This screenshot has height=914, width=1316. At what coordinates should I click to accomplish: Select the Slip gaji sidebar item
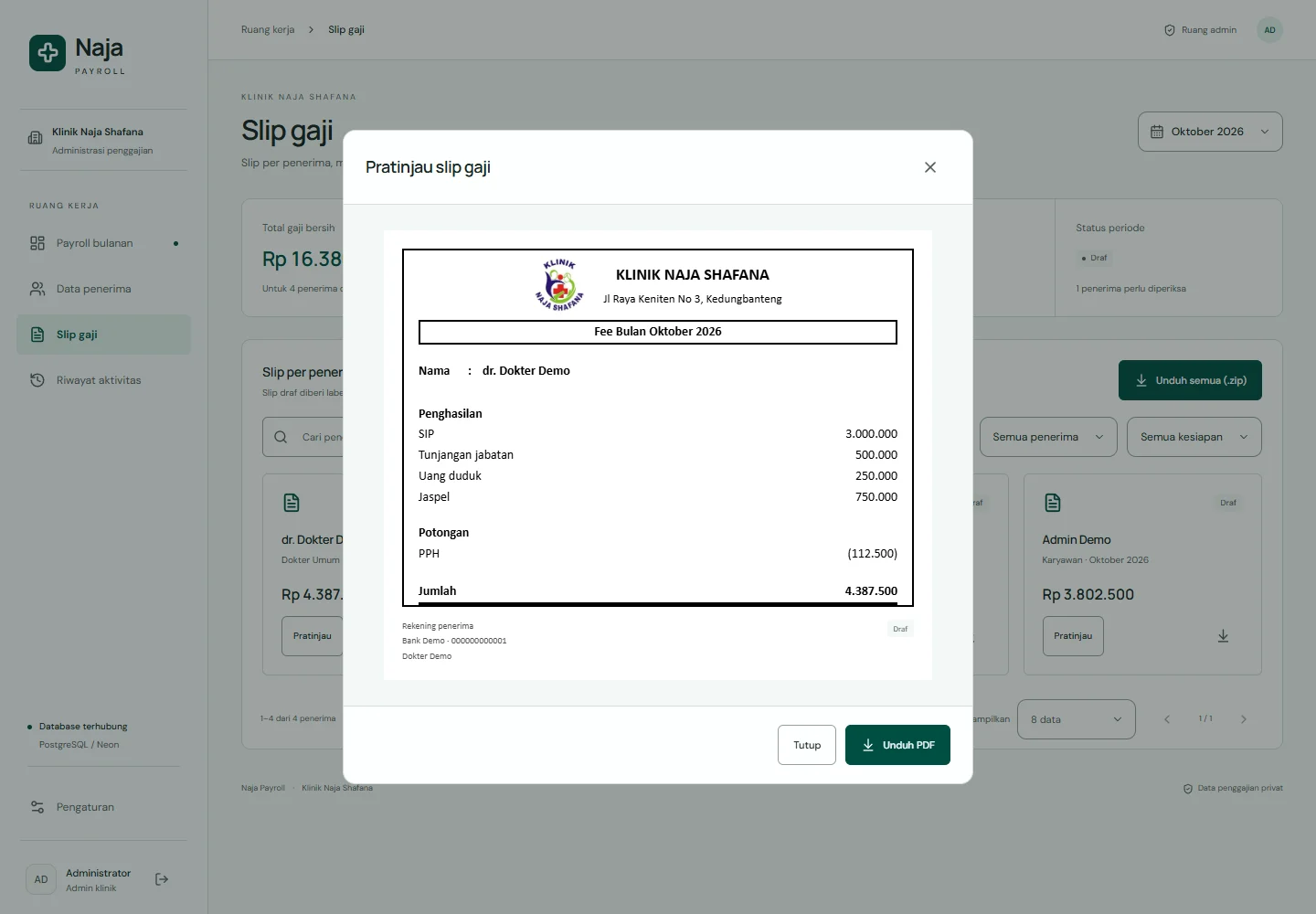[x=103, y=335]
